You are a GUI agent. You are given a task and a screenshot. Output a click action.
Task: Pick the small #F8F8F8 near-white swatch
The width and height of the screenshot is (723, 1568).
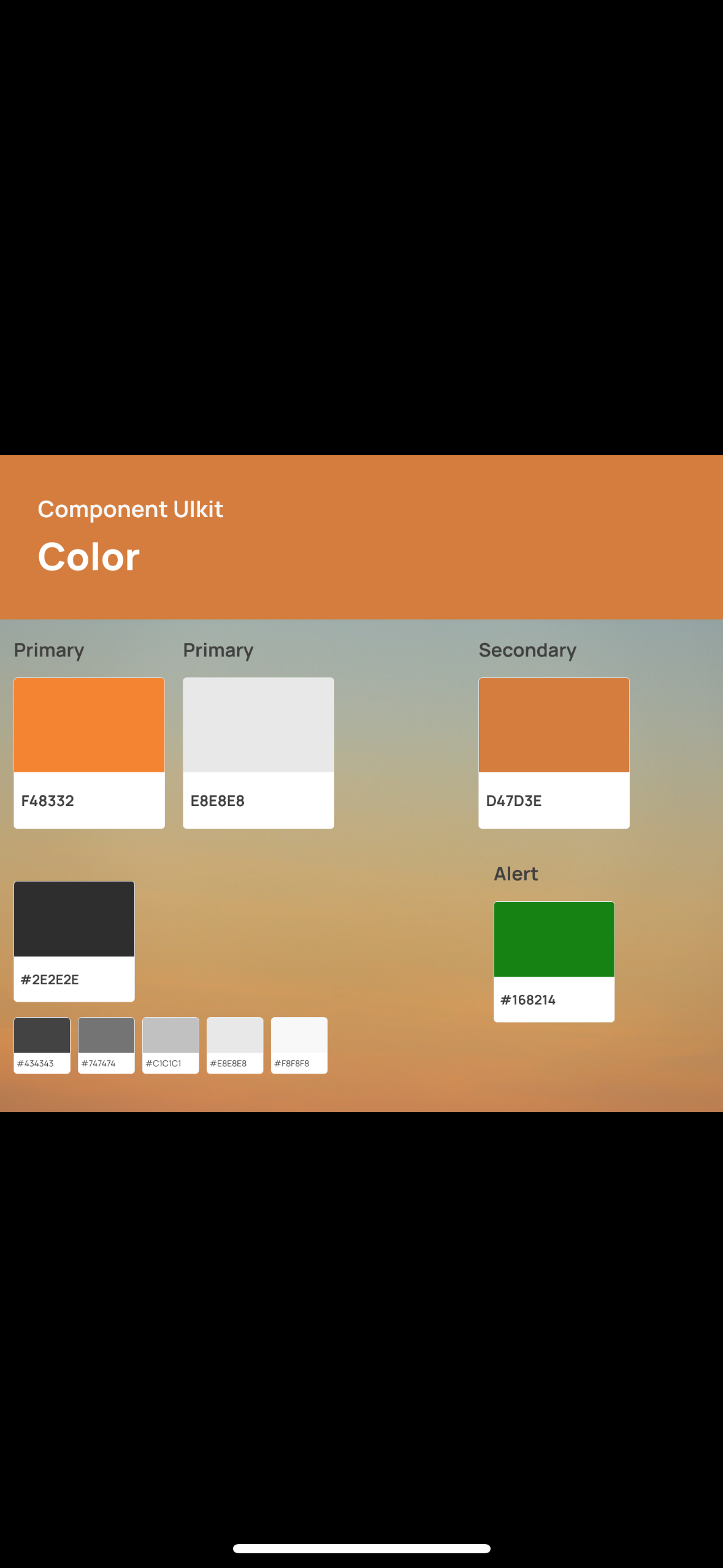click(x=299, y=1045)
